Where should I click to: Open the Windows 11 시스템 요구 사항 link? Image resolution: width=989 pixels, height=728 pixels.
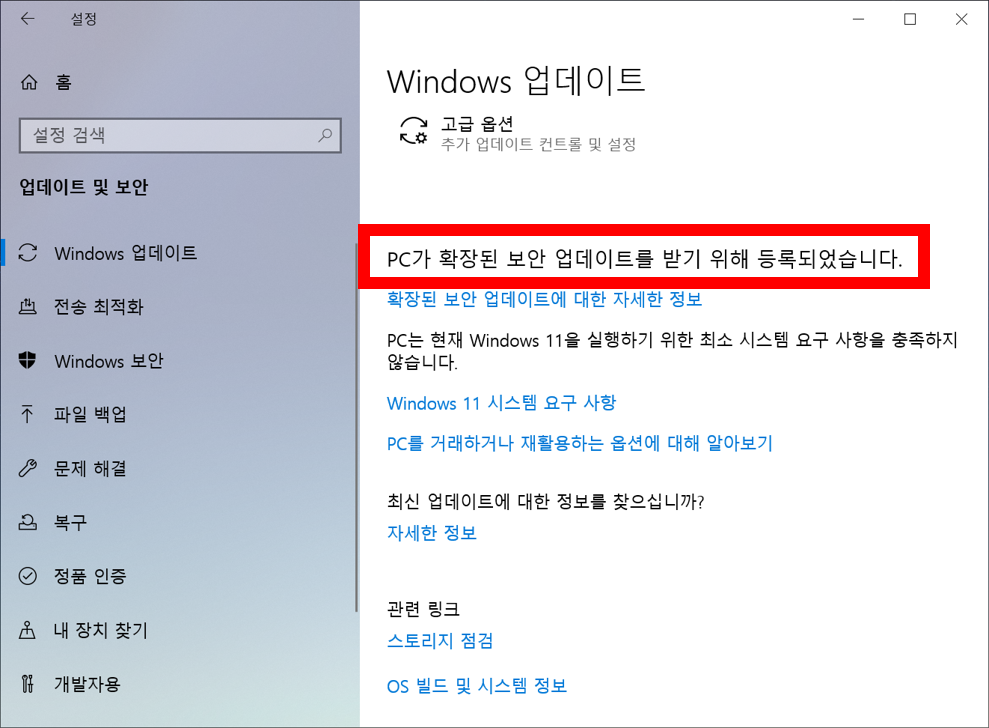click(501, 403)
